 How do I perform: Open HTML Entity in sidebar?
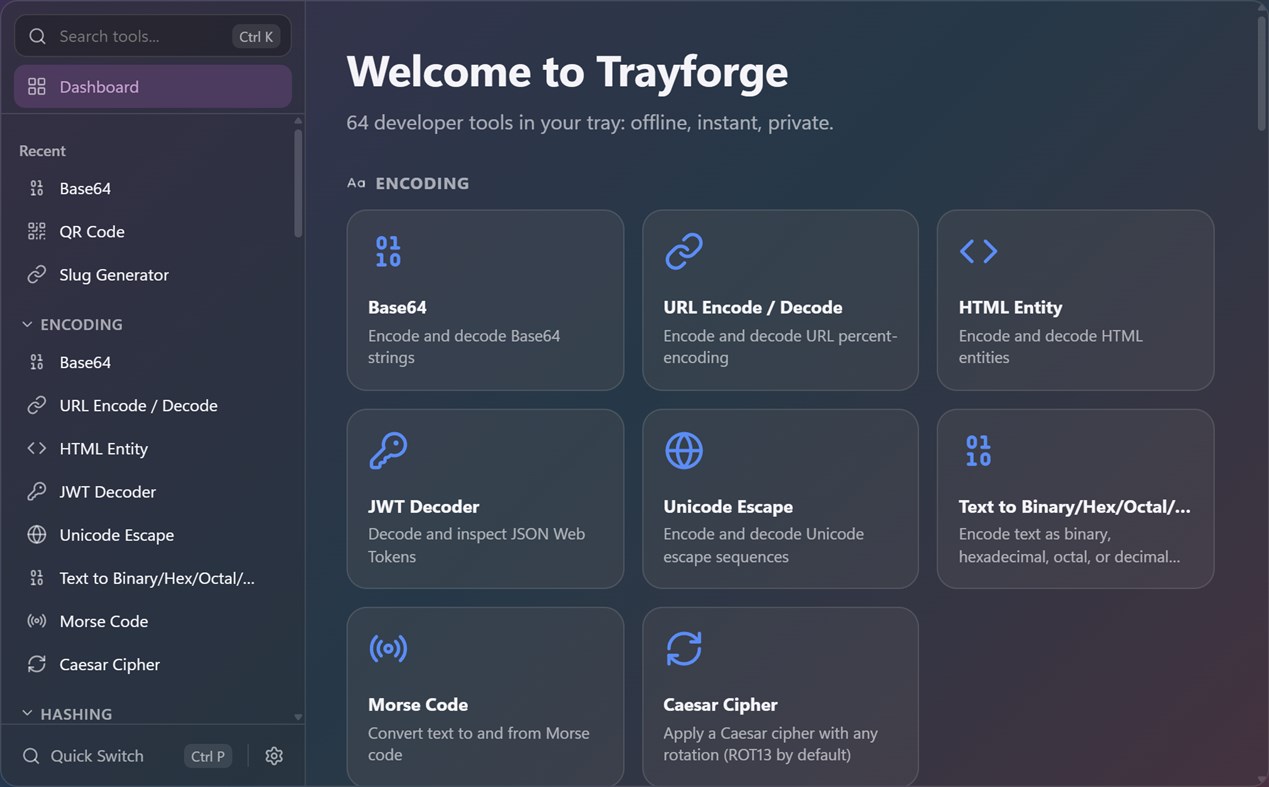click(153, 449)
